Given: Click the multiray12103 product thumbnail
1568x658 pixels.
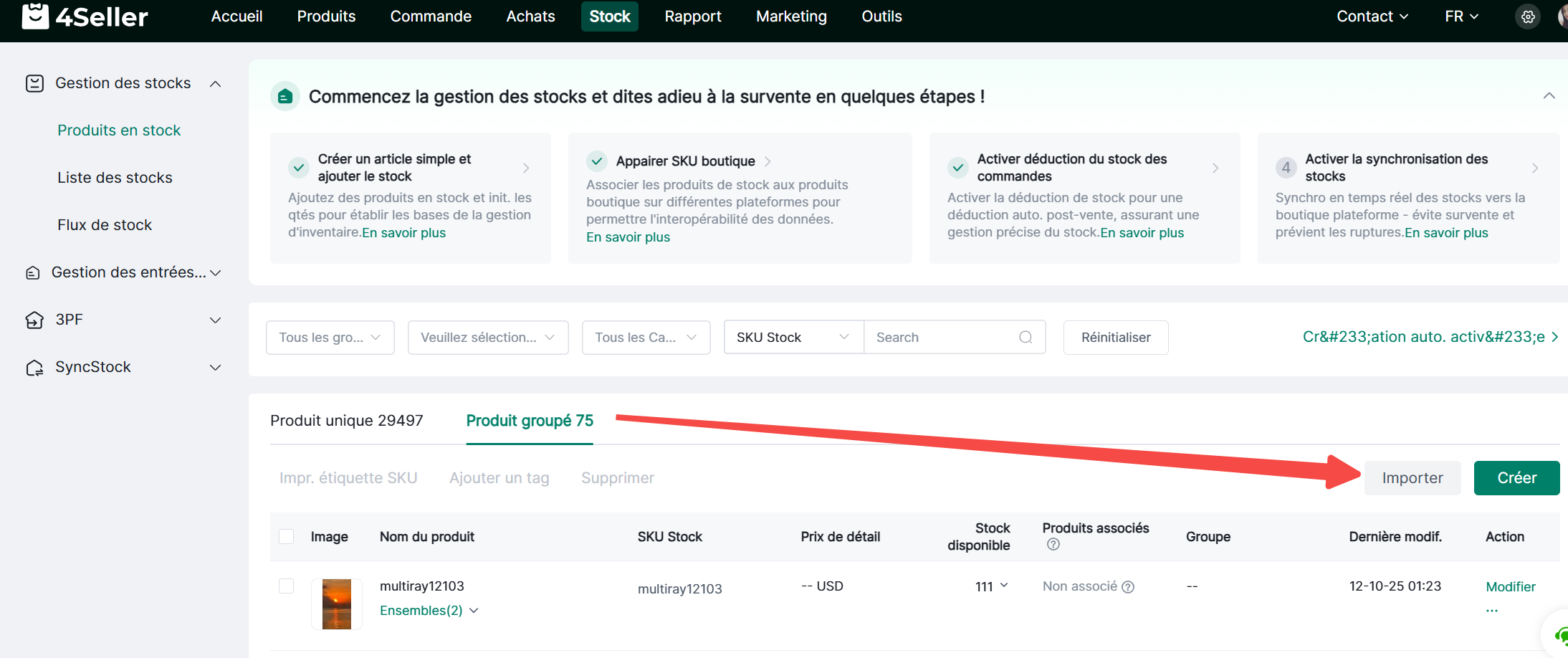Looking at the screenshot, I should click(x=337, y=604).
